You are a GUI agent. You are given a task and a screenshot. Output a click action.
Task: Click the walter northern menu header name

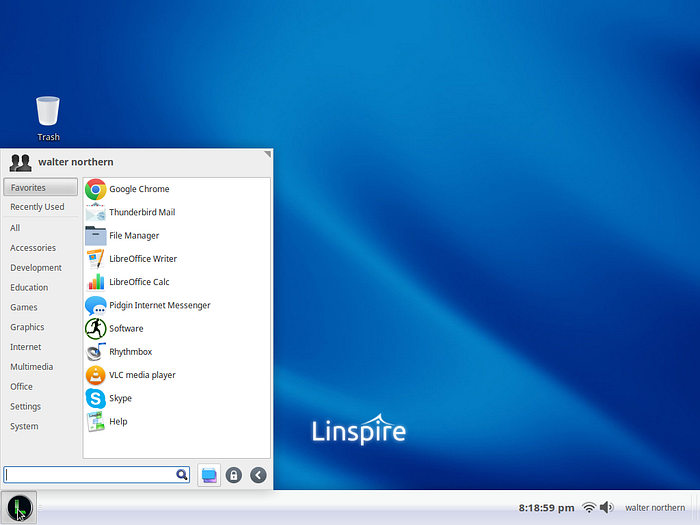pos(76,162)
